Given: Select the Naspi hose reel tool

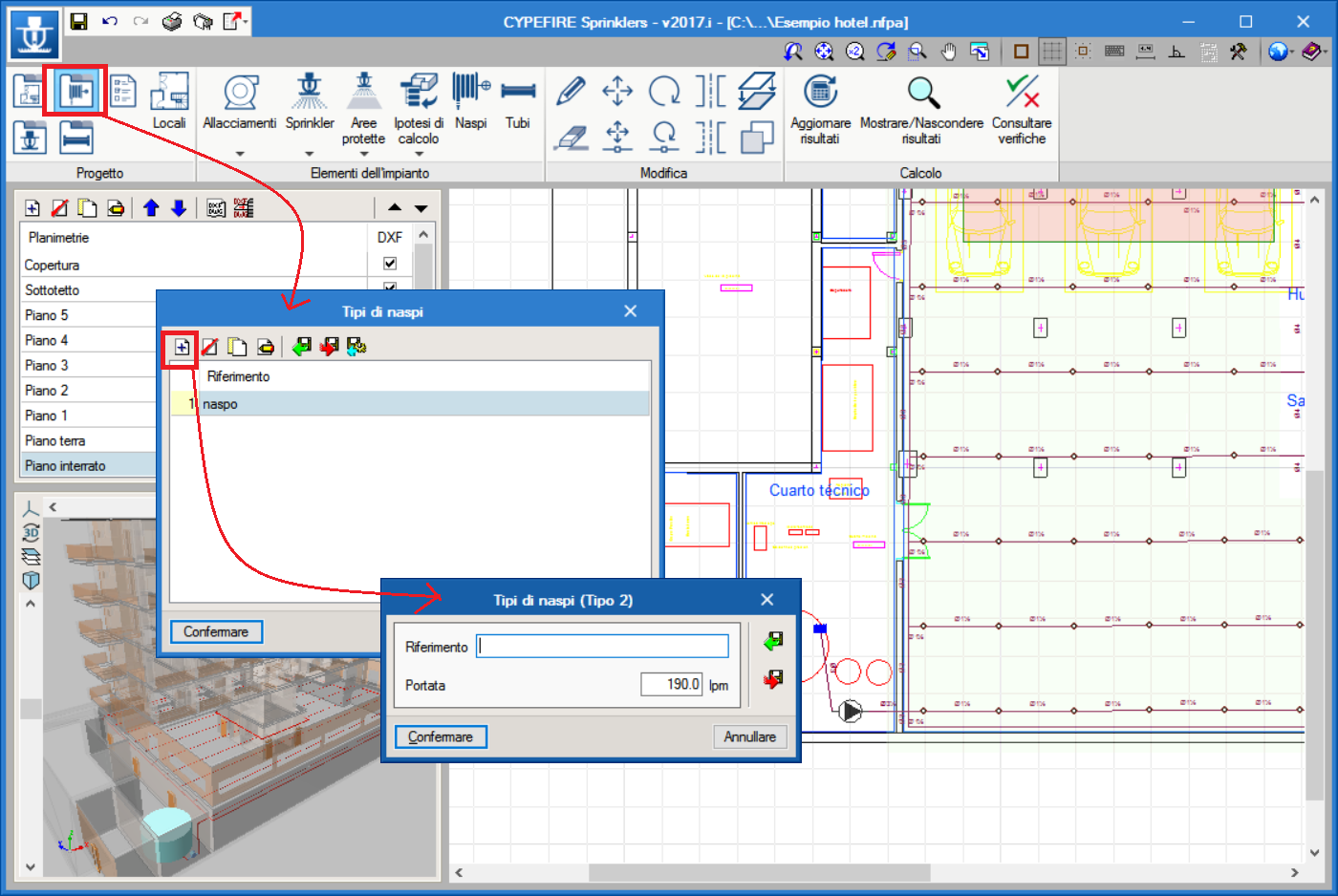Looking at the screenshot, I should click(471, 100).
